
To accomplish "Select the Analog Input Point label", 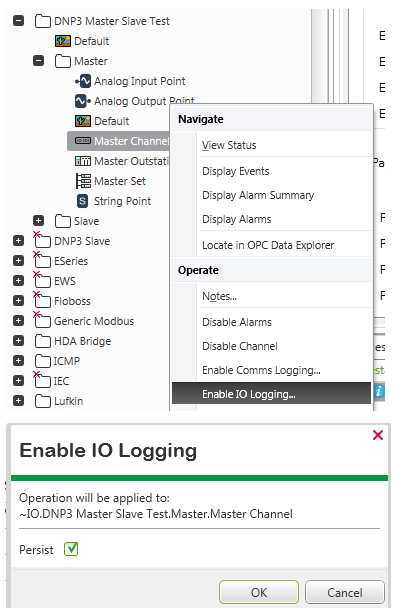I will [x=140, y=81].
